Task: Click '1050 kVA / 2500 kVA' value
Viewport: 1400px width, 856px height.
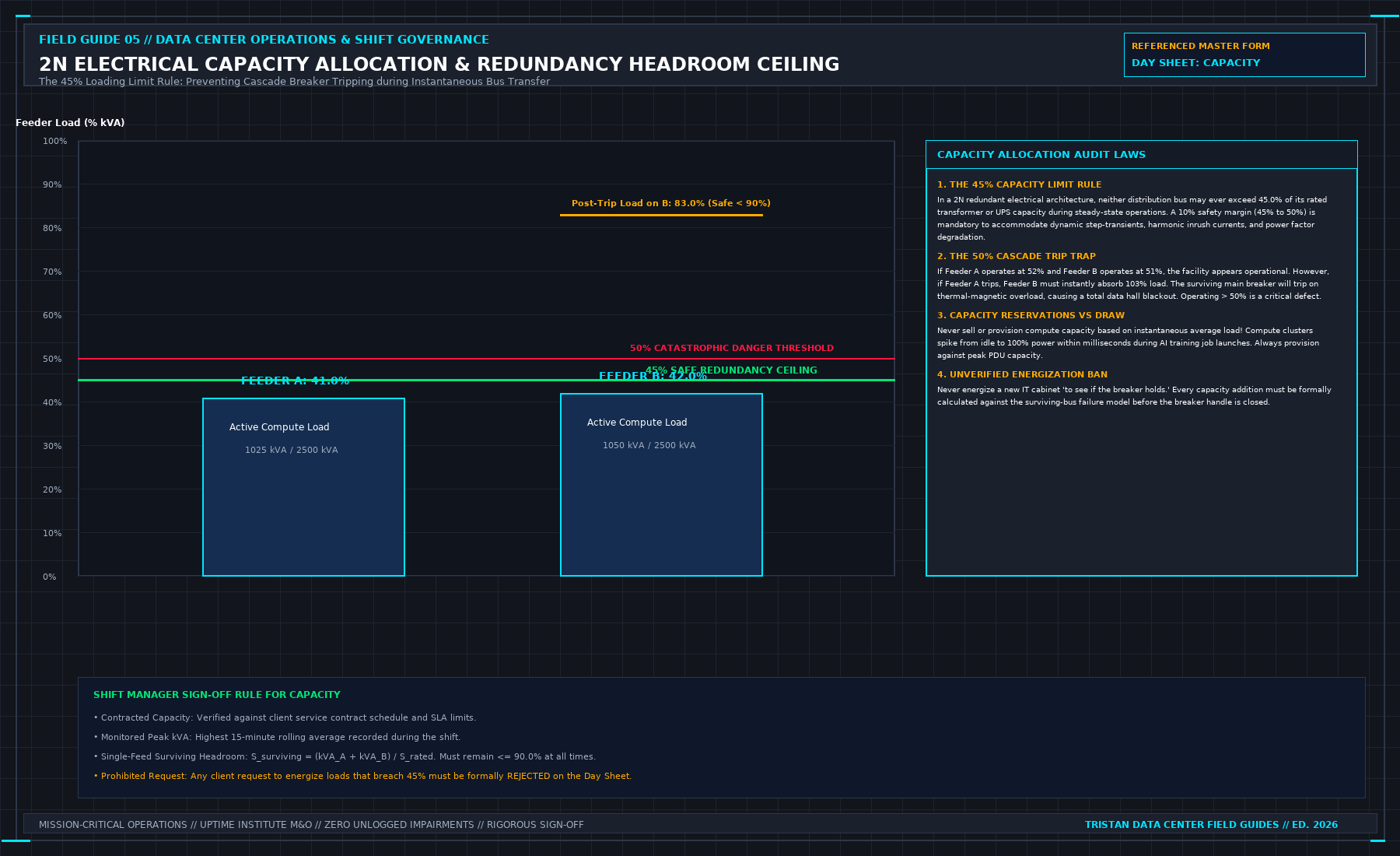Action: pyautogui.click(x=649, y=445)
